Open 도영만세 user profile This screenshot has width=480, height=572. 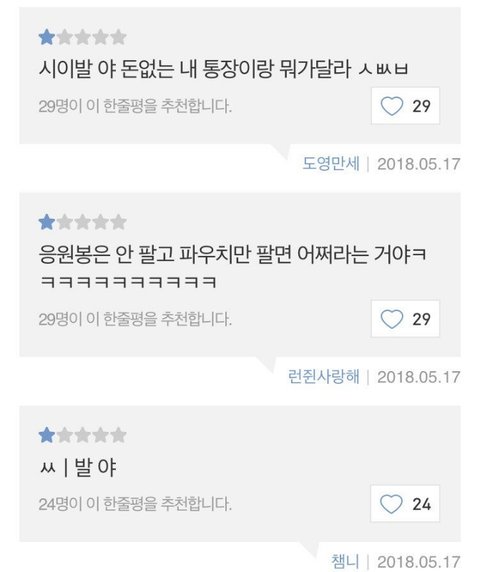(331, 163)
